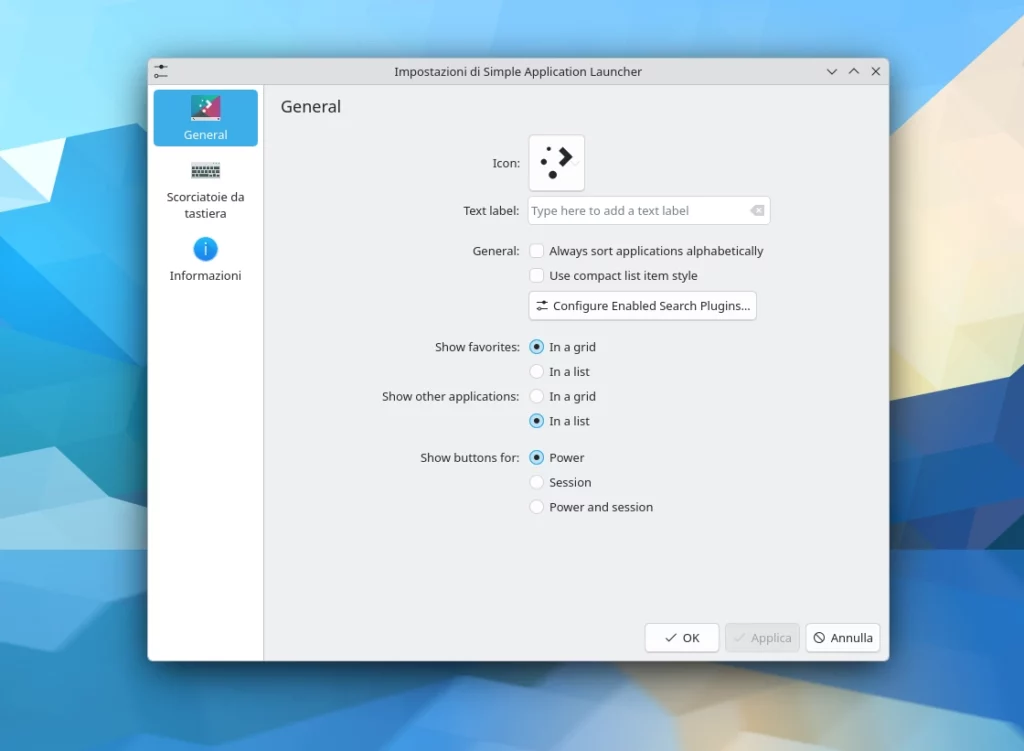Select the Power radio button
1024x751 pixels.
click(x=537, y=458)
